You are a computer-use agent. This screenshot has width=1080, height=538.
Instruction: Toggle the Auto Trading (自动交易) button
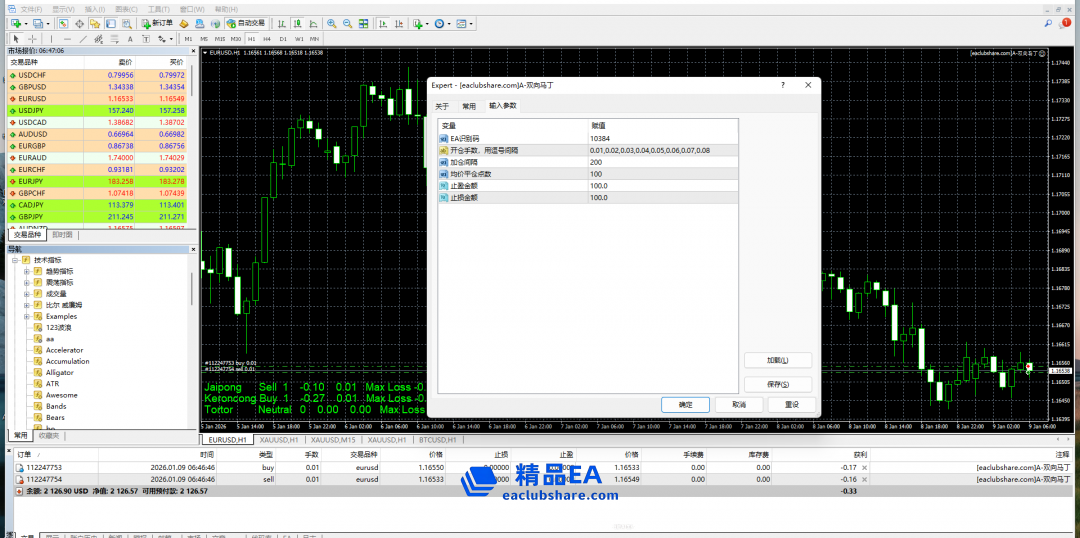point(245,23)
